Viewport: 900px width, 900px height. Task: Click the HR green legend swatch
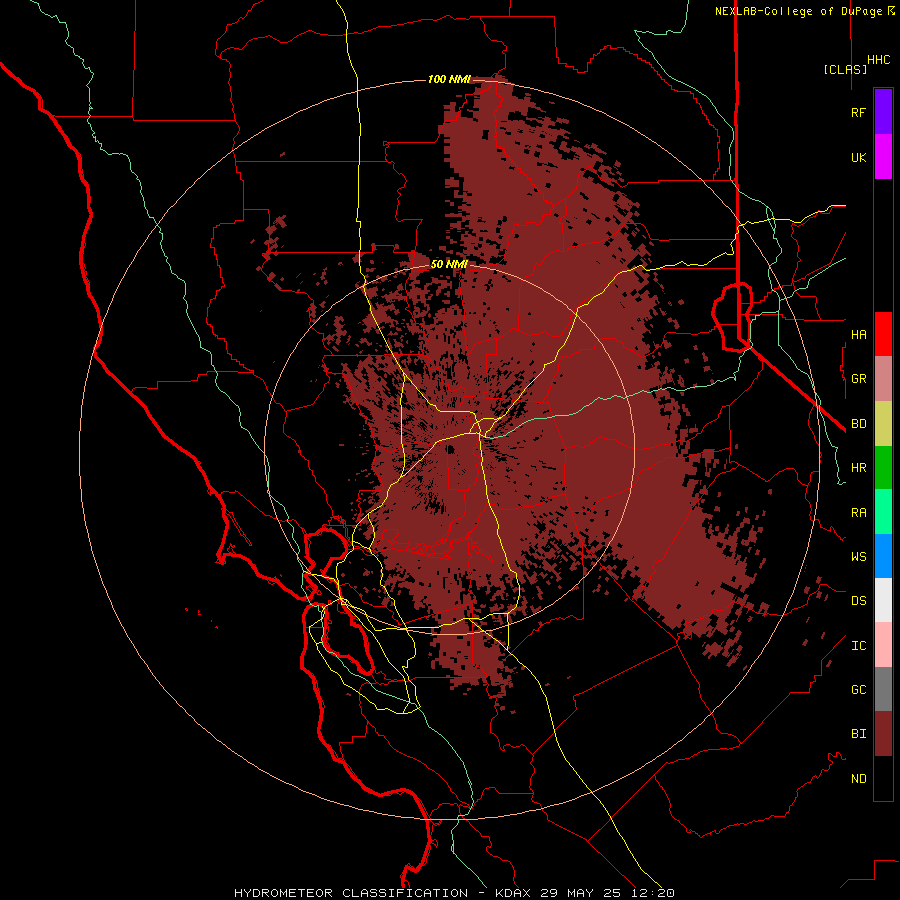[883, 468]
